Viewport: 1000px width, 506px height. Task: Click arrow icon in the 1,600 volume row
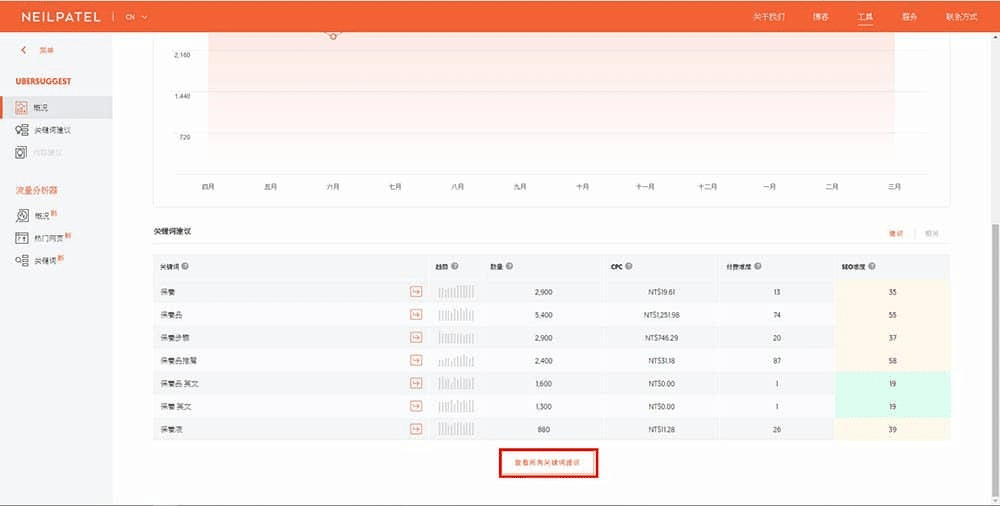point(416,383)
